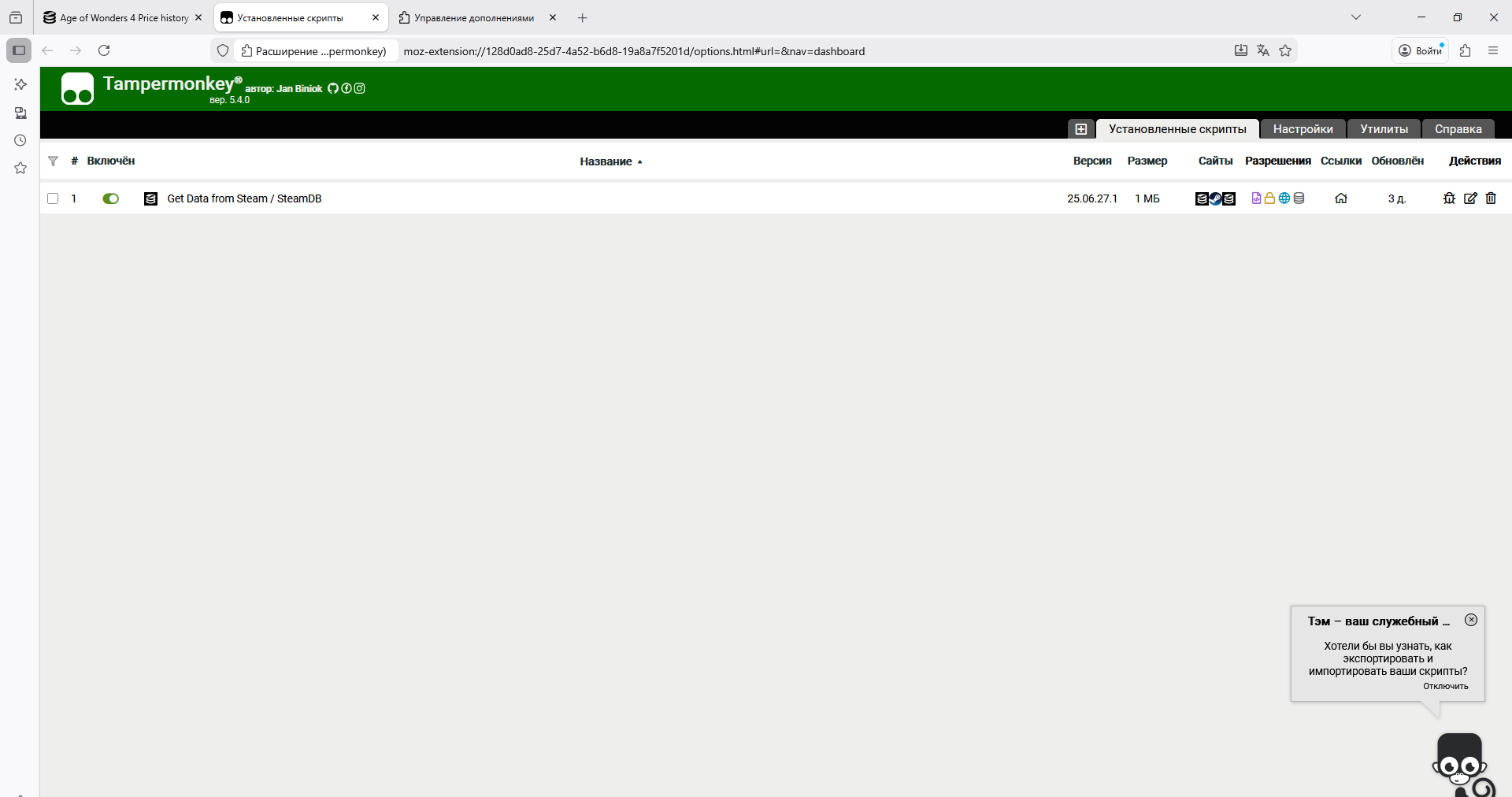This screenshot has height=797, width=1512.
Task: Open the Справка tab
Action: click(x=1458, y=129)
